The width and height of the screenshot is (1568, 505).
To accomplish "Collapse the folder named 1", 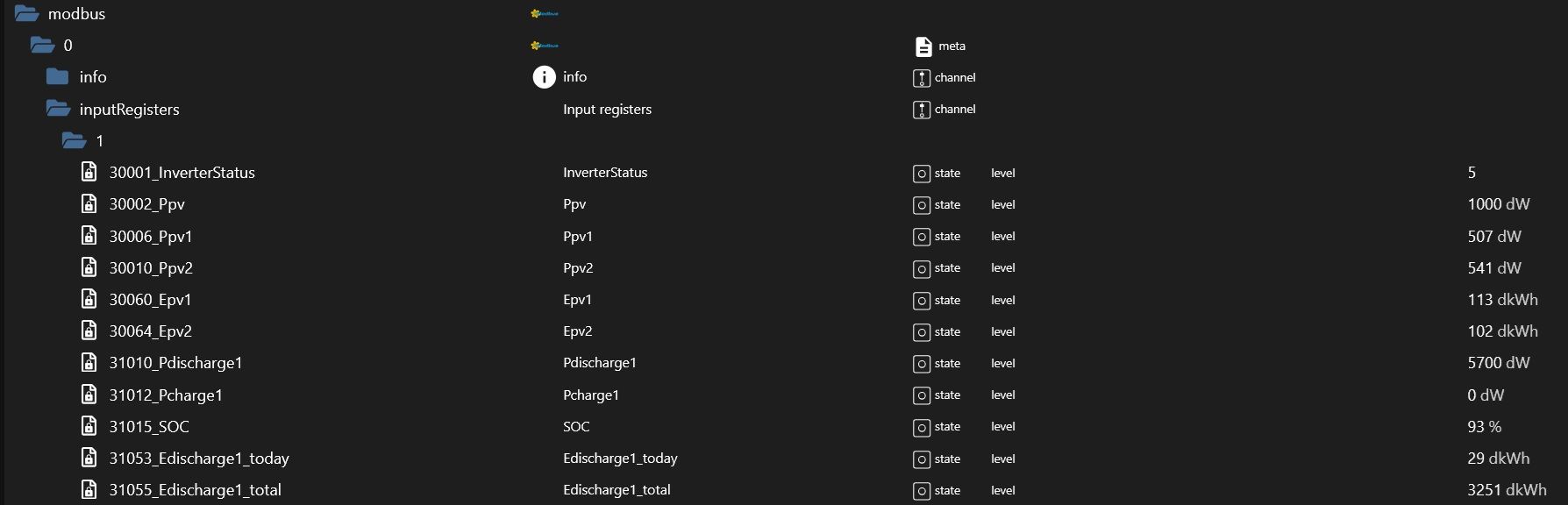I will click(74, 140).
